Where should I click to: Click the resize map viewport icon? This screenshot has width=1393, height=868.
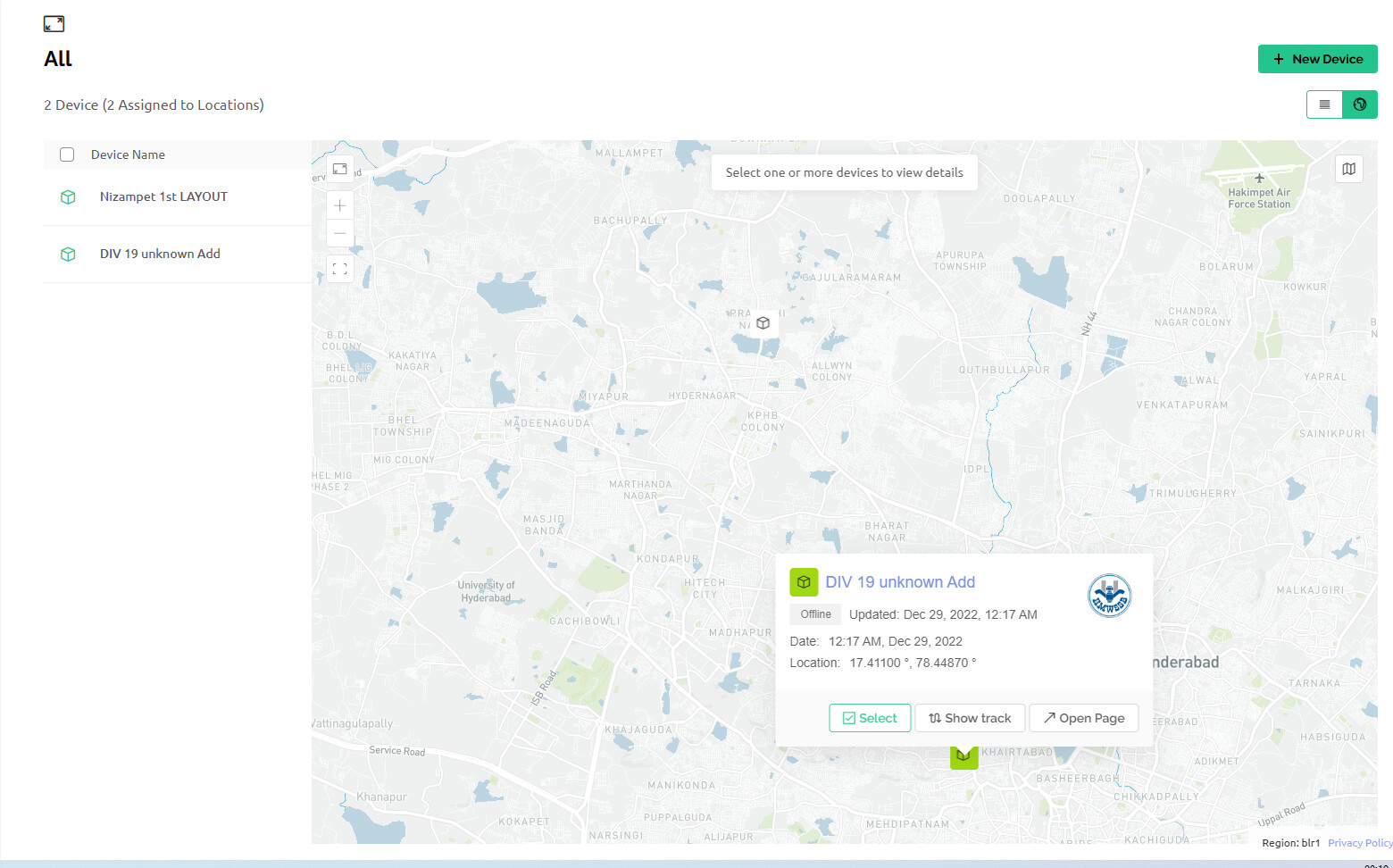pos(339,169)
